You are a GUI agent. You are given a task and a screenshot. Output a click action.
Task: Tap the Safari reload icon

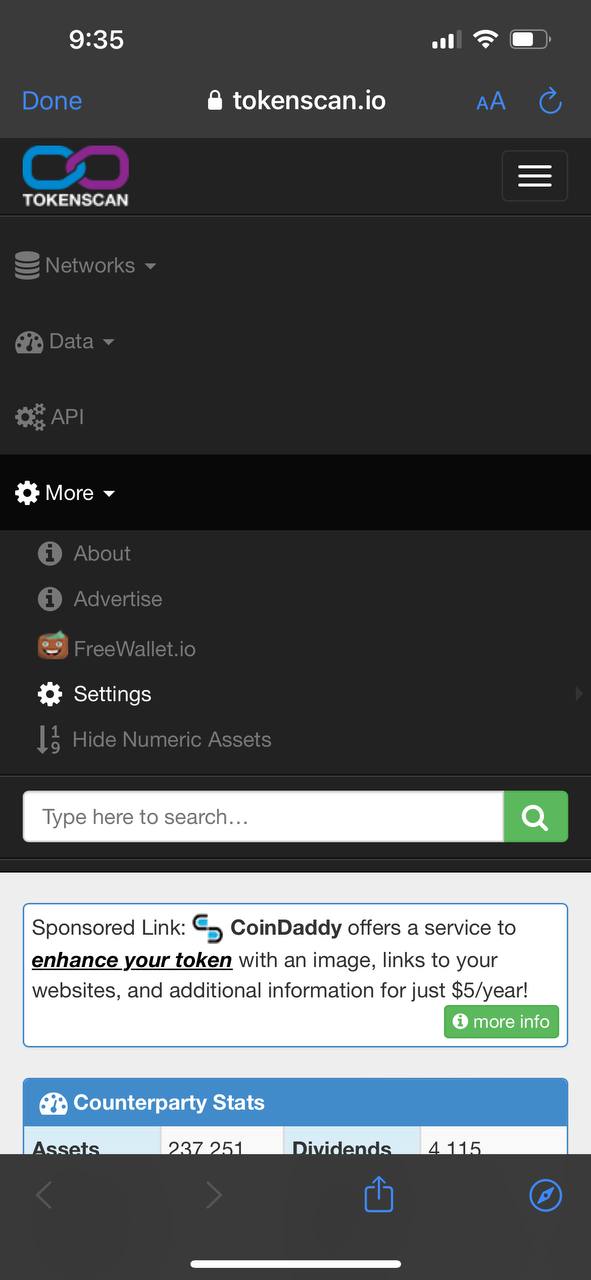tap(550, 101)
